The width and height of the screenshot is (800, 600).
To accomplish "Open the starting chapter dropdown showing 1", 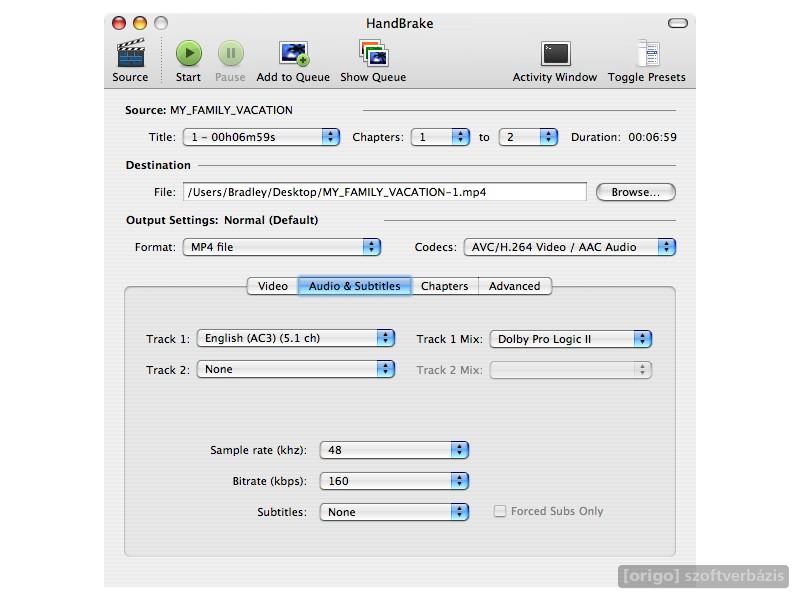I will (440, 137).
